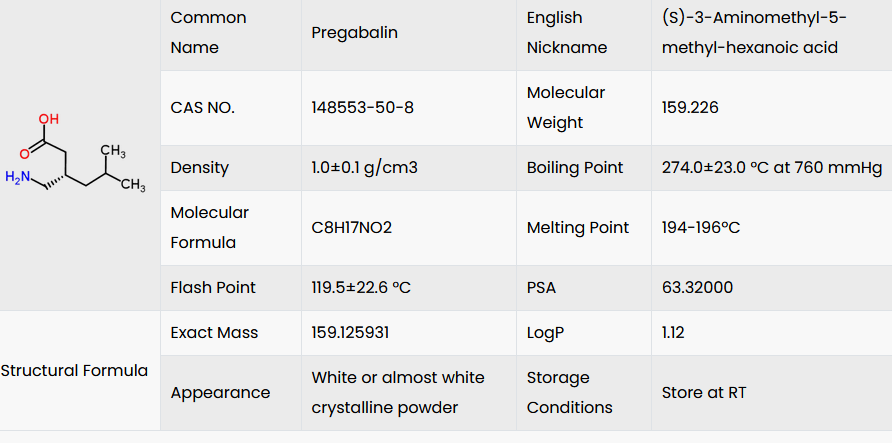The image size is (892, 443).
Task: Select the melting point 194-196°C value
Action: coord(701,227)
